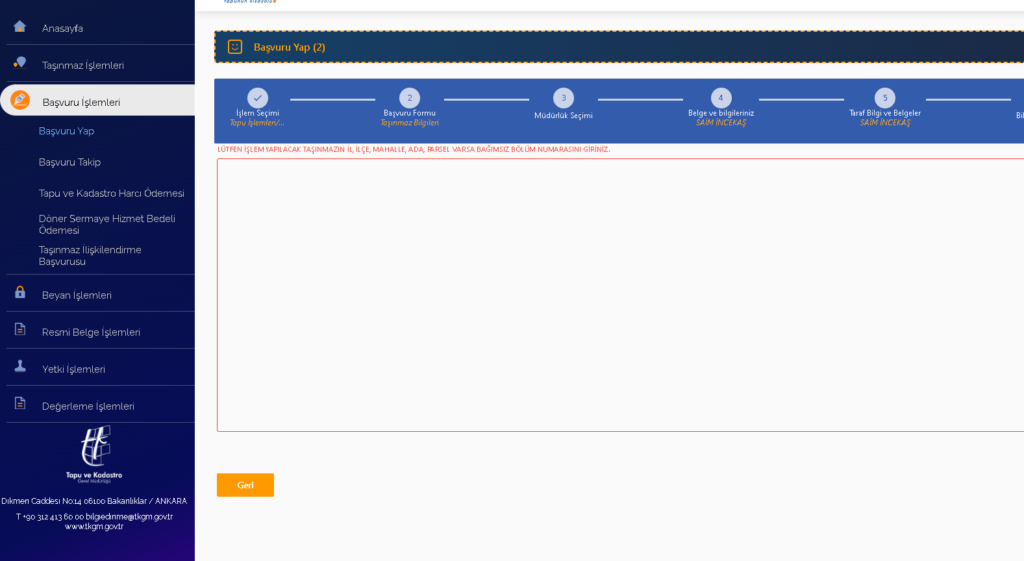1024x561 pixels.
Task: Click the Beyan İşlemleri lock icon
Action: click(20, 293)
